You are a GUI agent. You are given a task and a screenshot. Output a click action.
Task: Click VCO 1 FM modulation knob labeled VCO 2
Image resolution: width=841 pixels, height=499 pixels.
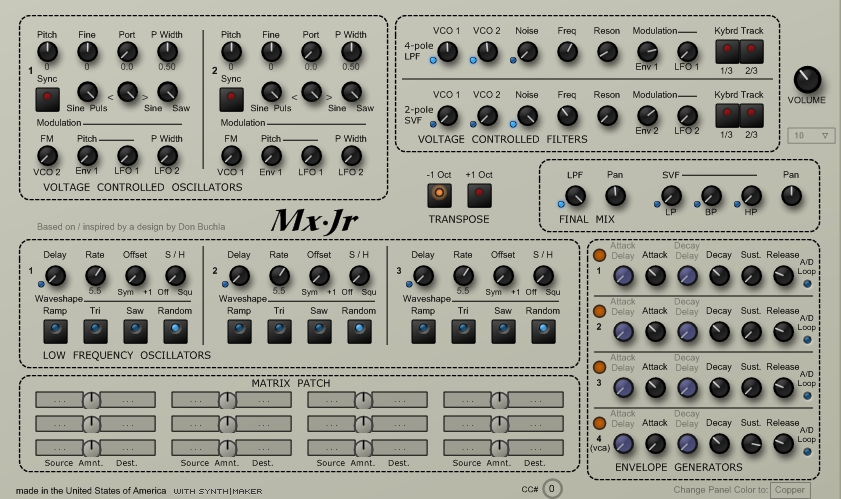(x=47, y=156)
